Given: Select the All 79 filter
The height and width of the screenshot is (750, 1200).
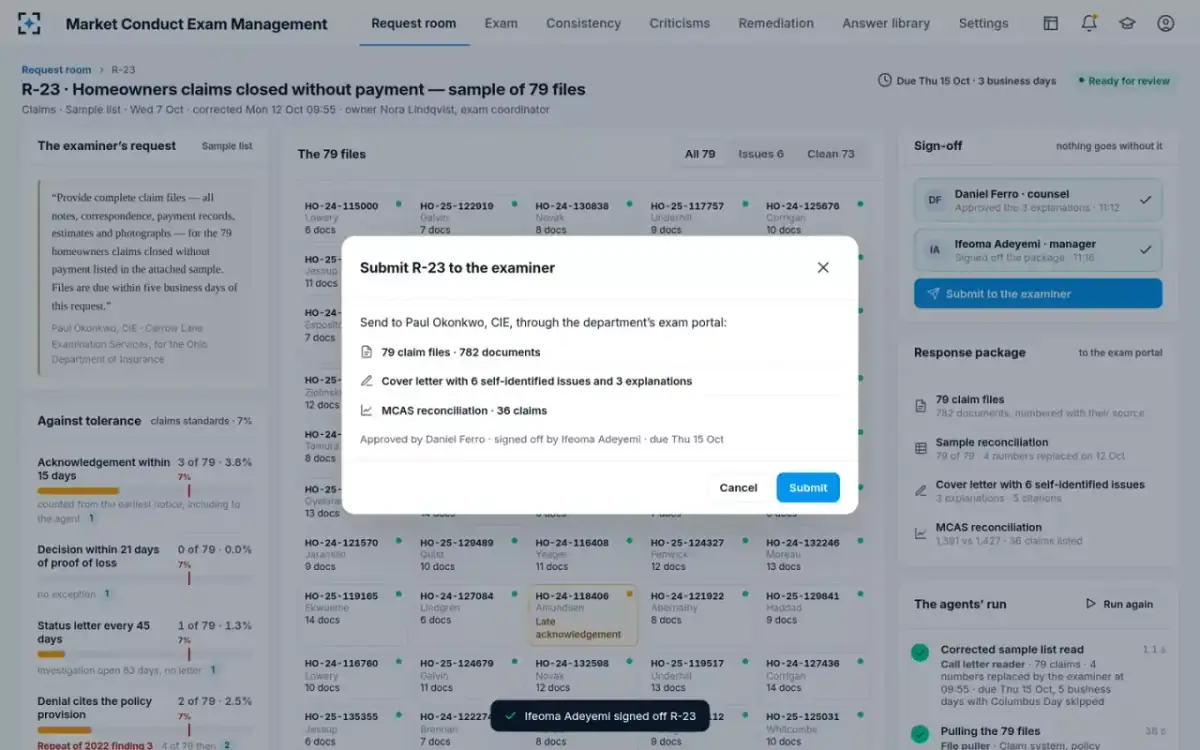Looking at the screenshot, I should click(x=700, y=154).
